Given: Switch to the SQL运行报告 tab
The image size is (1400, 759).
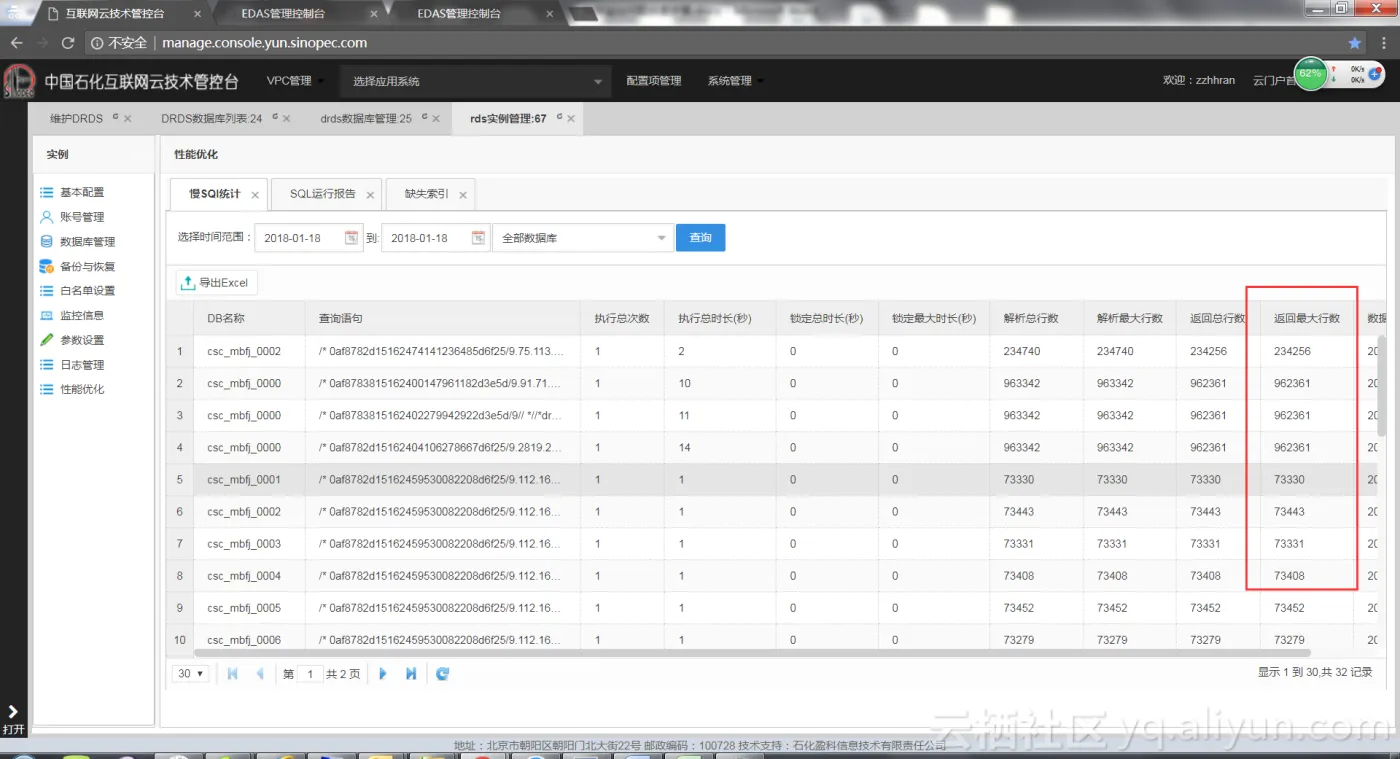Looking at the screenshot, I should (322, 194).
